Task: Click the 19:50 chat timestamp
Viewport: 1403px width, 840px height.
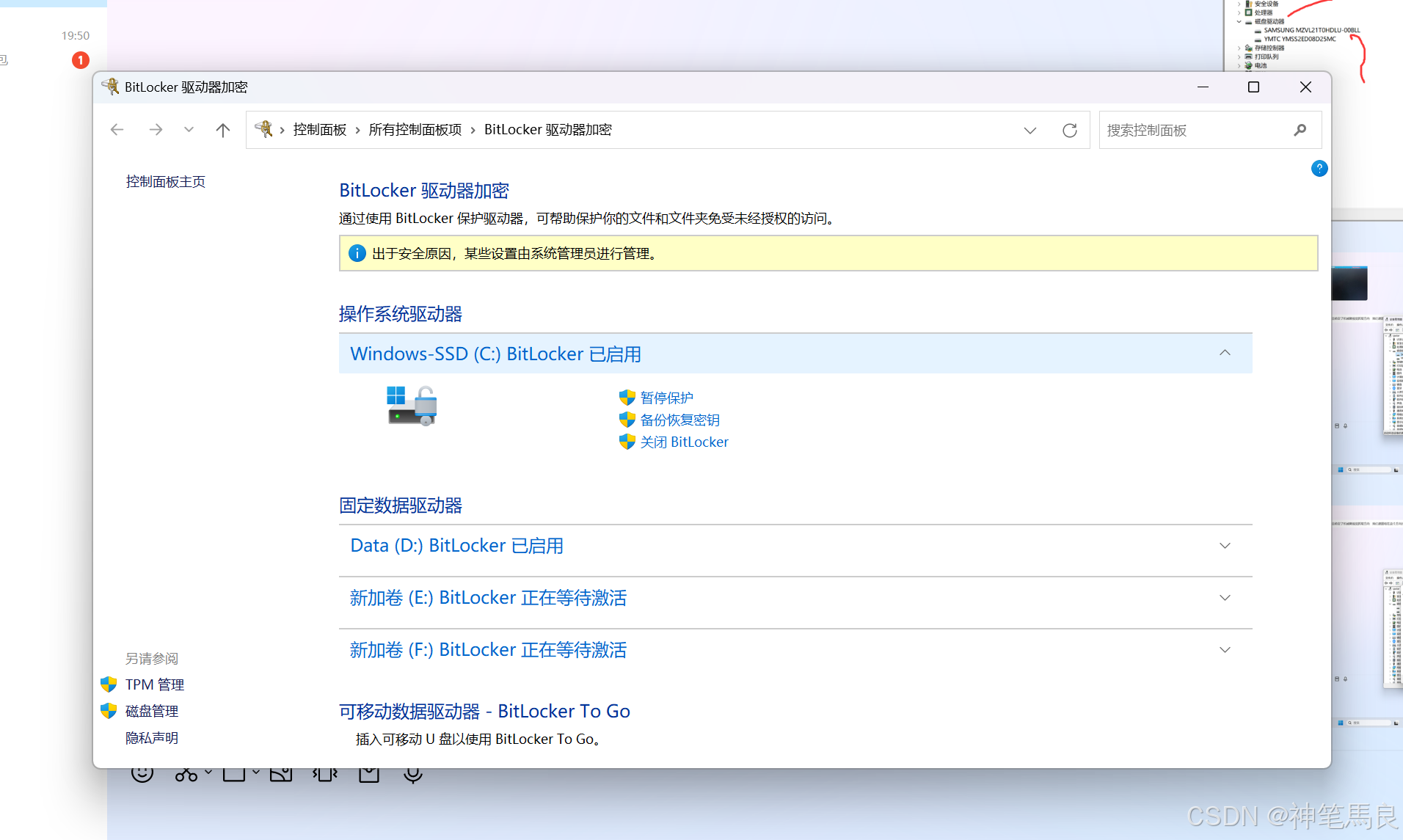Action: coord(76,35)
